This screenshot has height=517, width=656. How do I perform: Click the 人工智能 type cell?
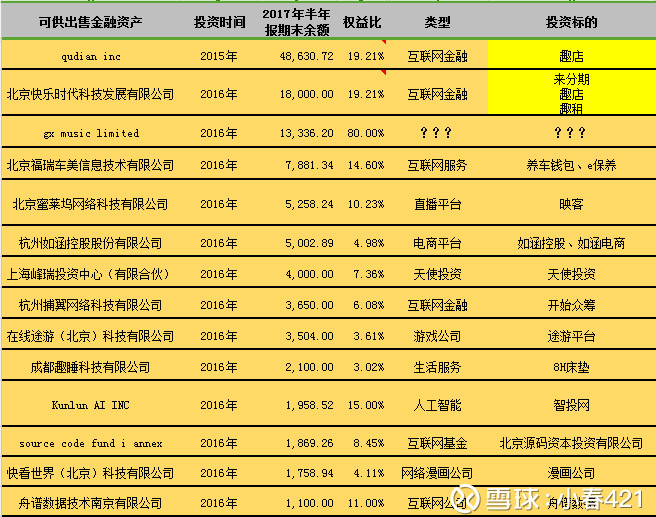point(437,405)
